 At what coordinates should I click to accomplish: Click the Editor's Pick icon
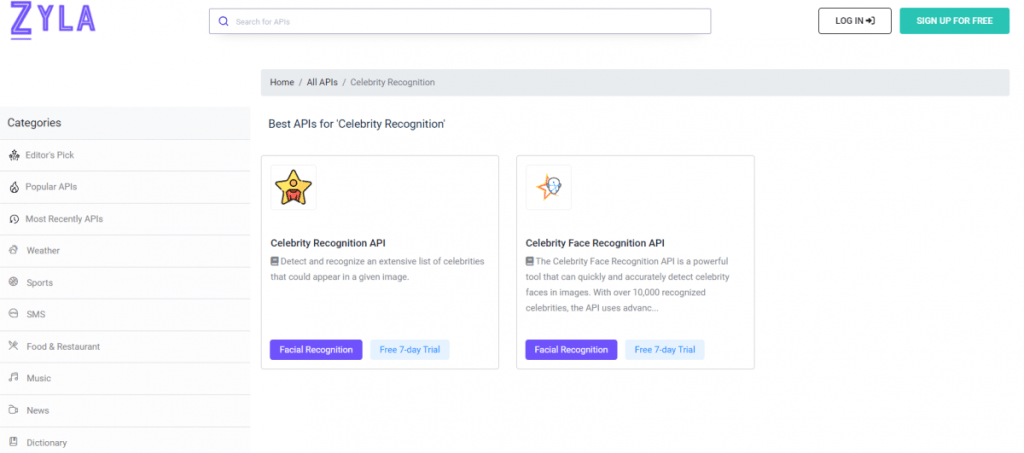point(14,155)
